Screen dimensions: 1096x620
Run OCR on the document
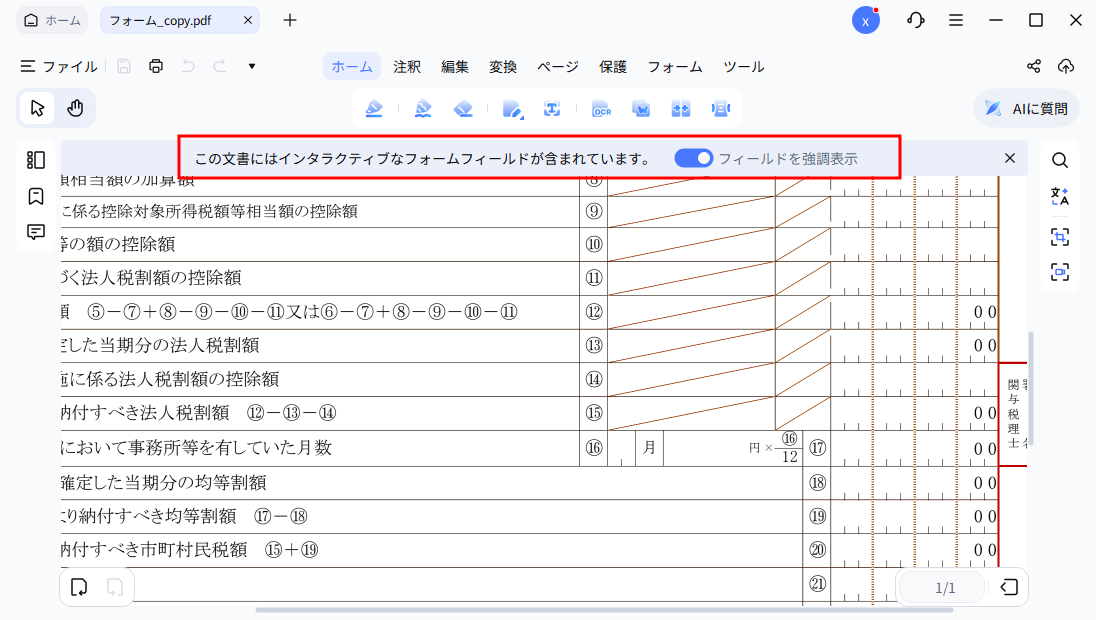coord(602,108)
